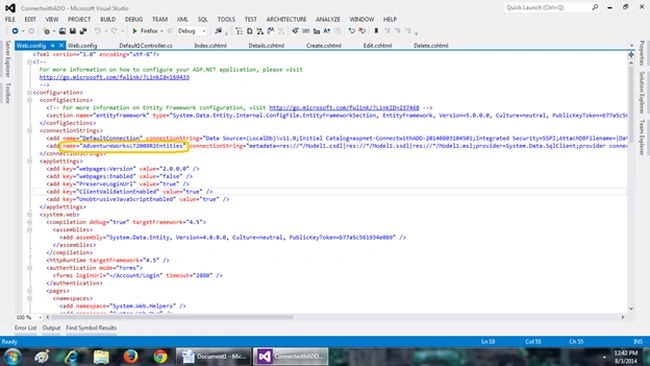Click the Undo arrow in the toolbar

(97, 31)
